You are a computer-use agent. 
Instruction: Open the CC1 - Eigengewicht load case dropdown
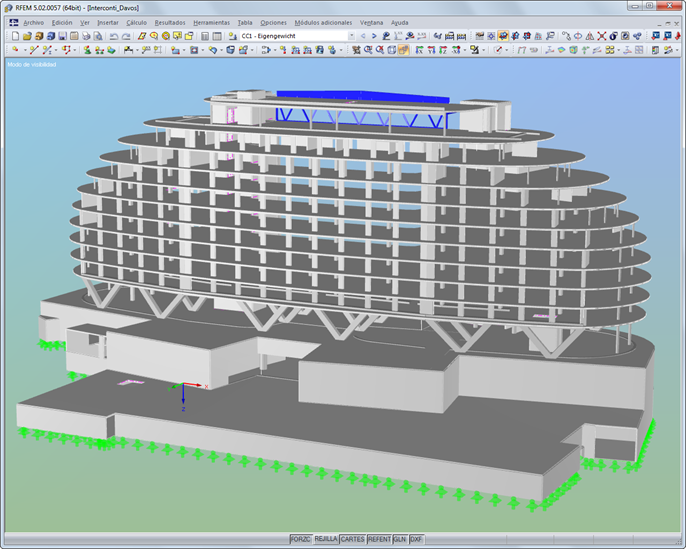click(x=351, y=36)
